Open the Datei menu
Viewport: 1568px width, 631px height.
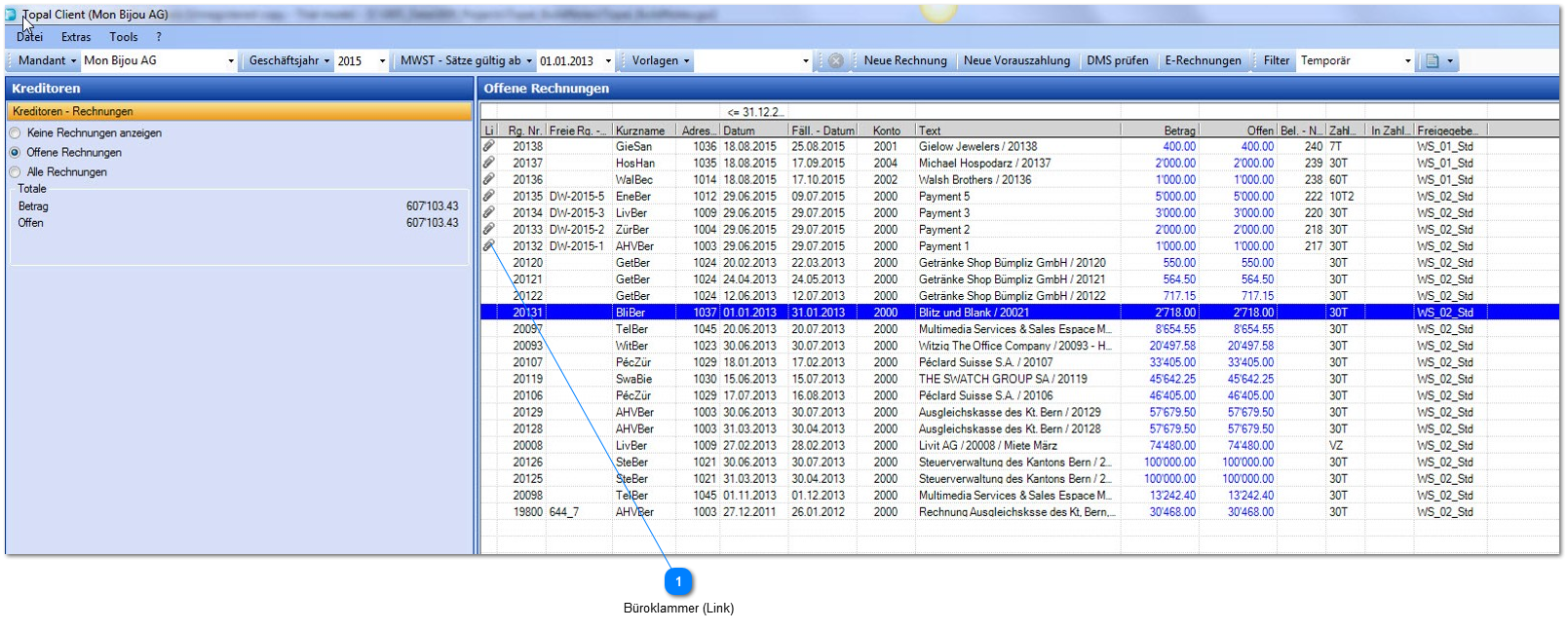29,37
